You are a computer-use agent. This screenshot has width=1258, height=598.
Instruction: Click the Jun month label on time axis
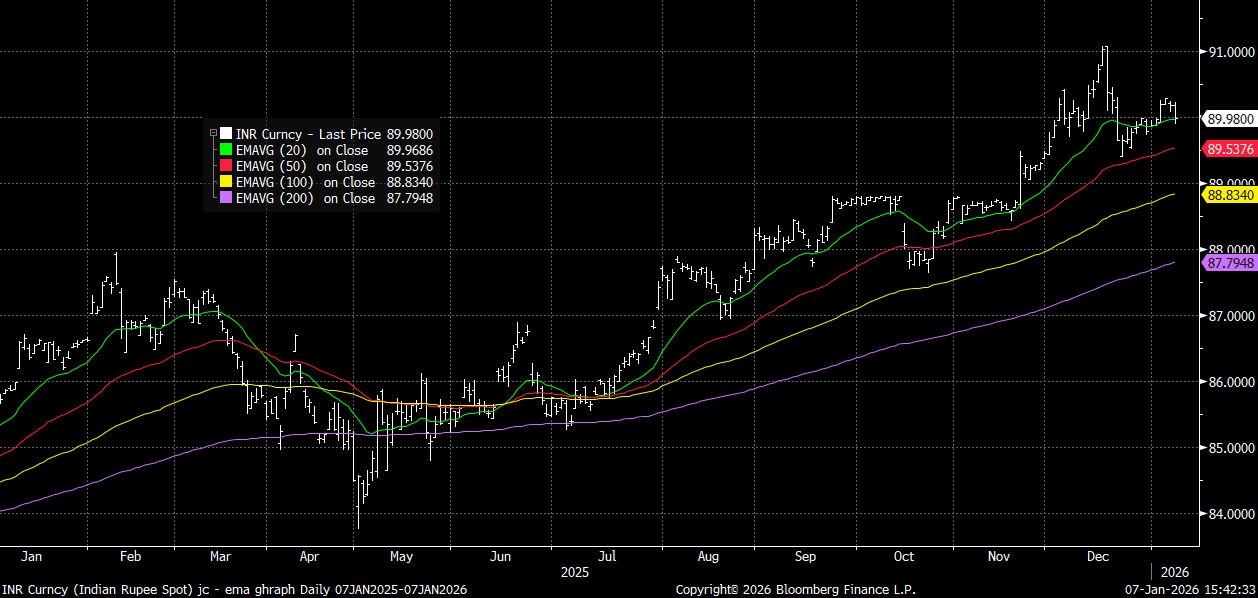501,556
